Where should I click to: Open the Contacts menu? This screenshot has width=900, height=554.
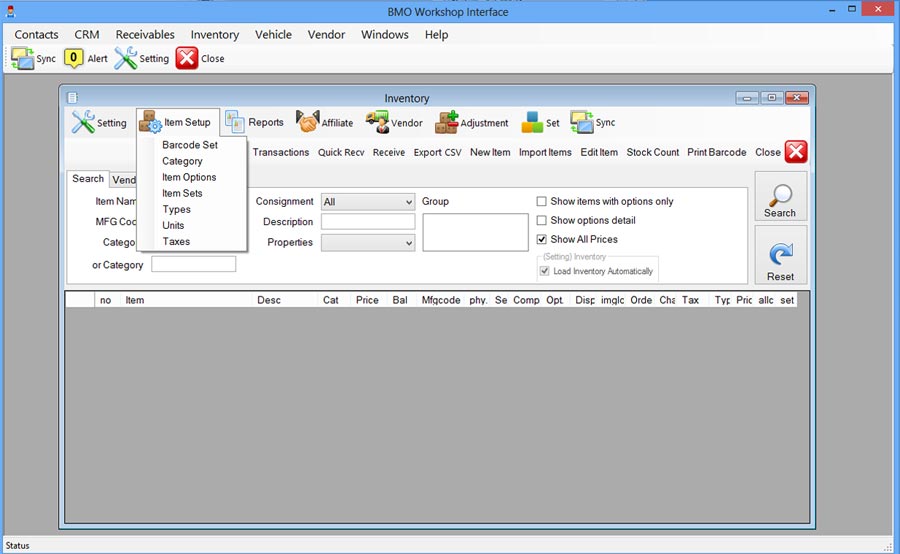pyautogui.click(x=36, y=34)
